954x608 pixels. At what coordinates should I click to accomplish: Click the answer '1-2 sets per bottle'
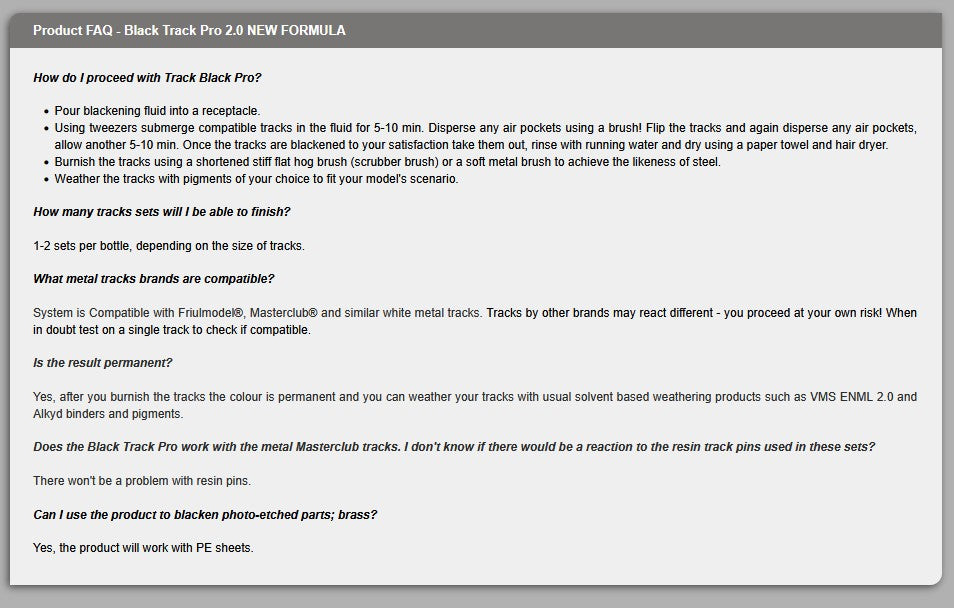169,246
